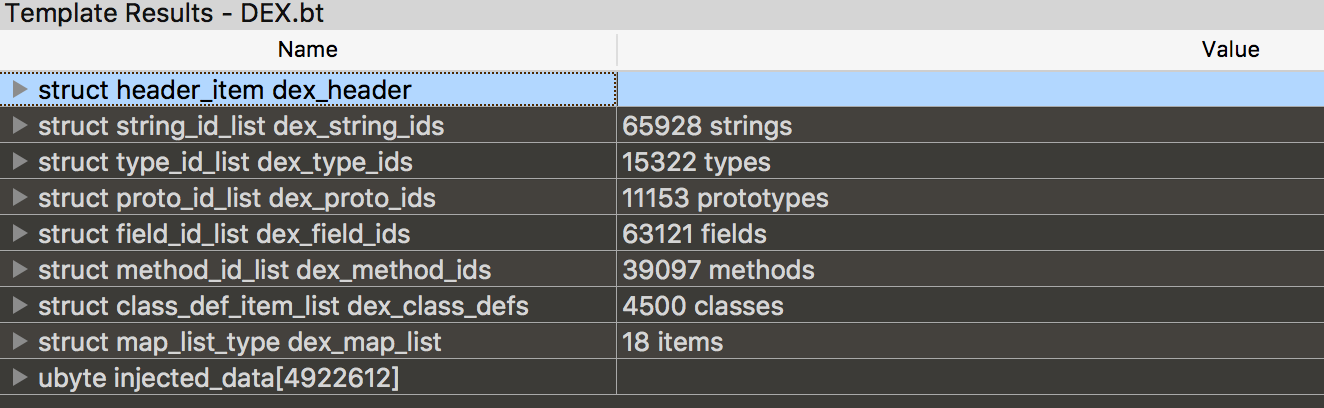Expand dex_type_ids tree node arrow

click(19, 162)
